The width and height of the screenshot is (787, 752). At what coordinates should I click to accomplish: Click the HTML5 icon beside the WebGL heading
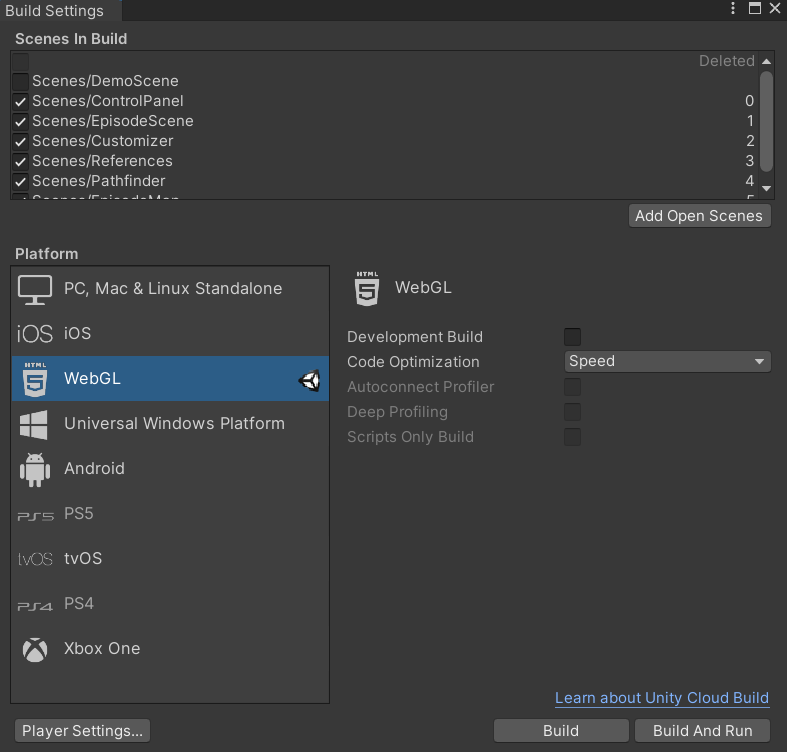click(367, 289)
